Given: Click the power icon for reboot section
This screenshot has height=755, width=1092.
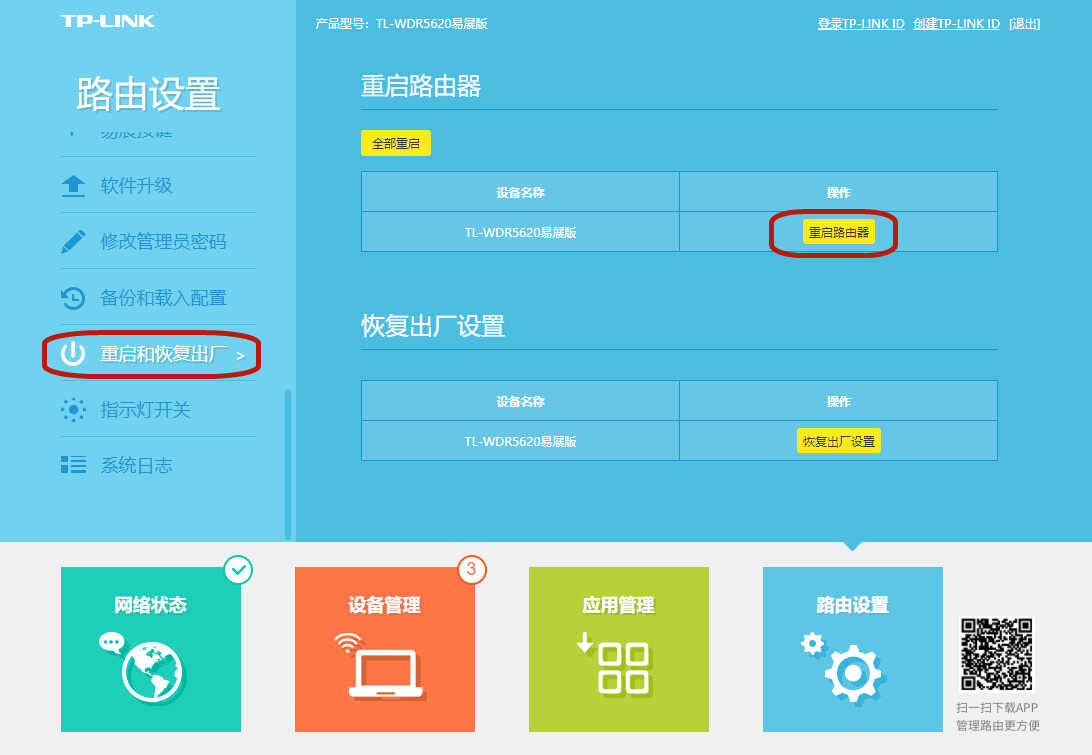Looking at the screenshot, I should [x=73, y=354].
